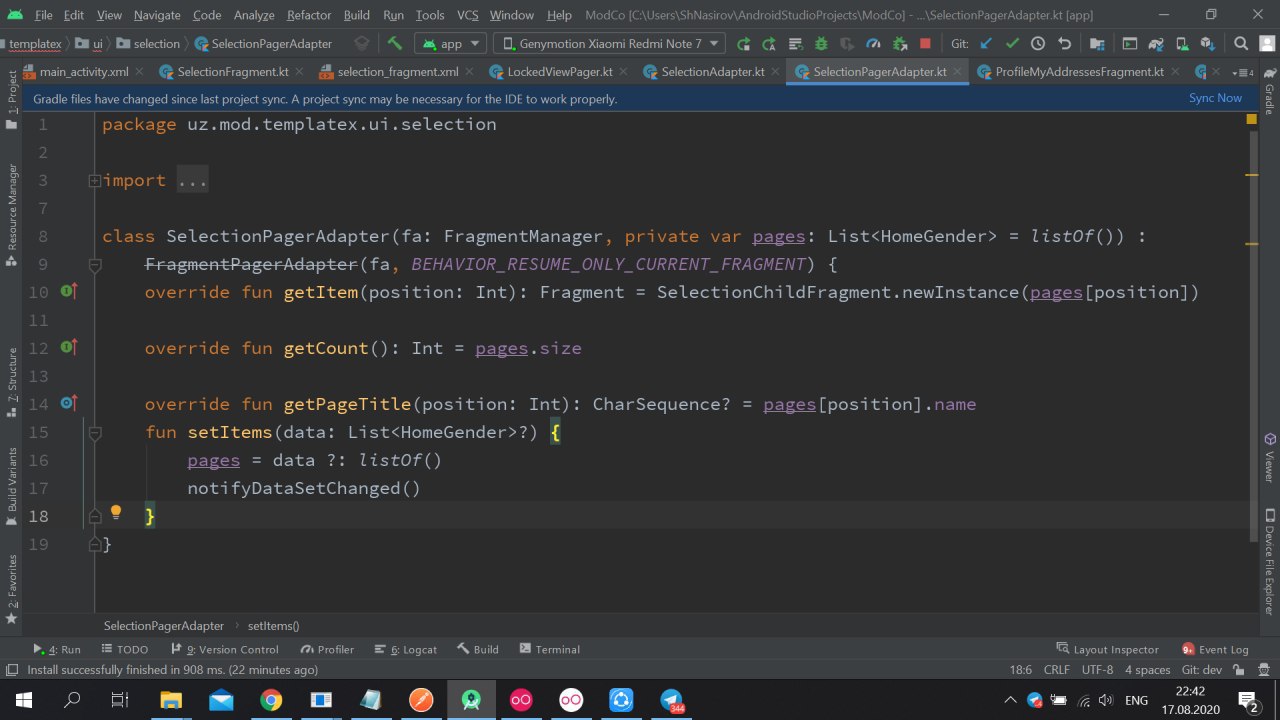This screenshot has height=720, width=1280.
Task: Click the Git Update Project blue arrow
Action: [987, 44]
